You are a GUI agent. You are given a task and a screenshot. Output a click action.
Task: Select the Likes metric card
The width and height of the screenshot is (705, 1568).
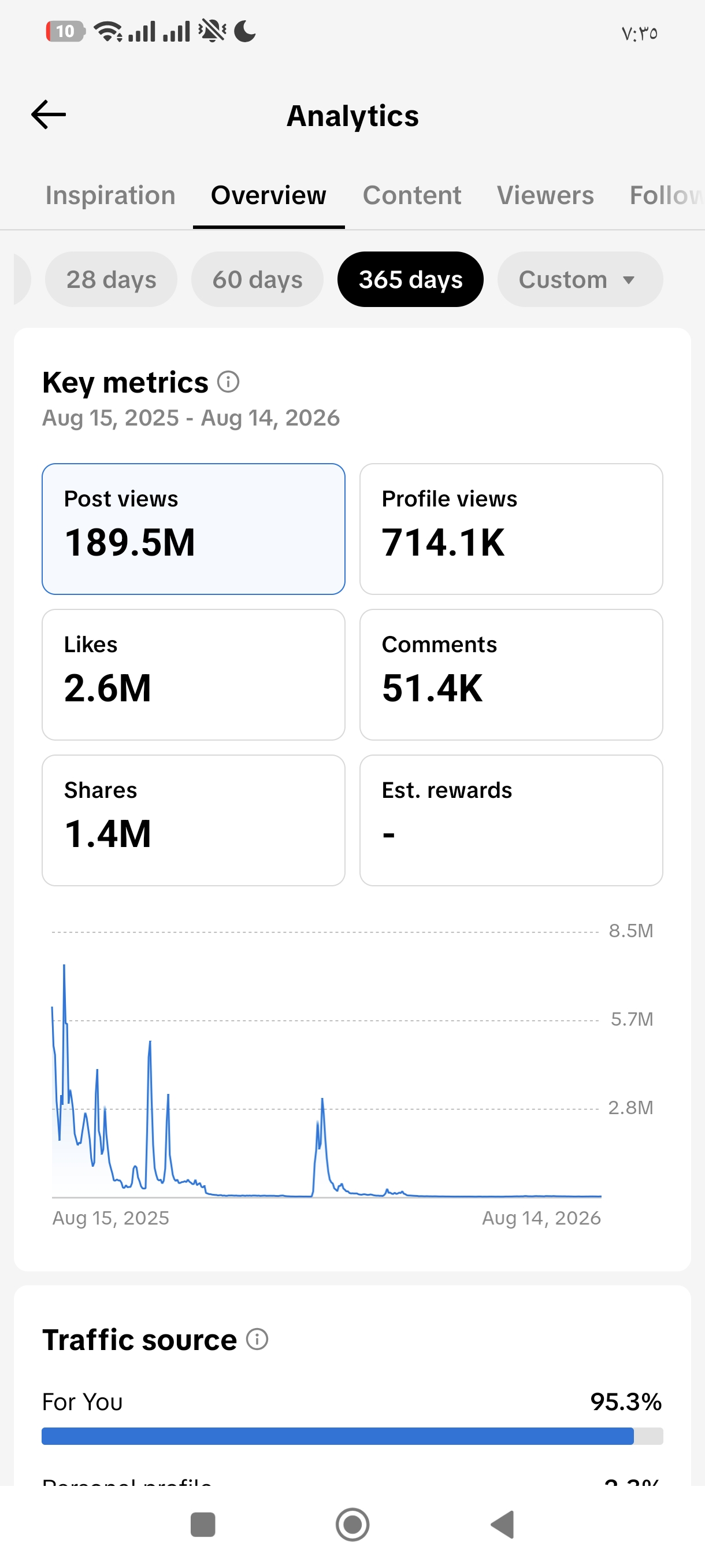pyautogui.click(x=194, y=674)
